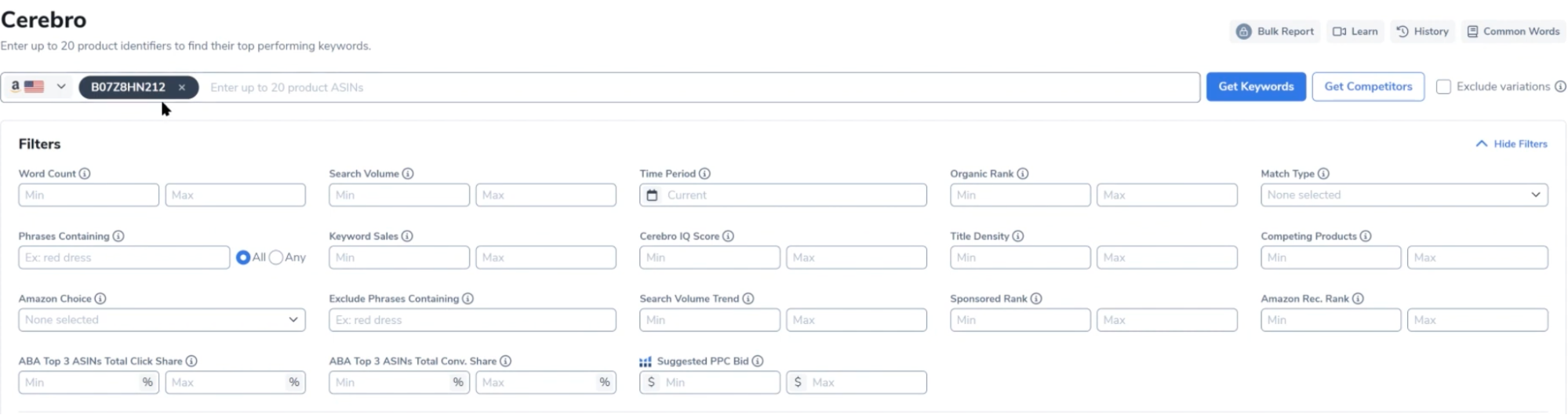This screenshot has height=415, width=1568.
Task: Open the Match Type dropdown
Action: click(x=1404, y=195)
